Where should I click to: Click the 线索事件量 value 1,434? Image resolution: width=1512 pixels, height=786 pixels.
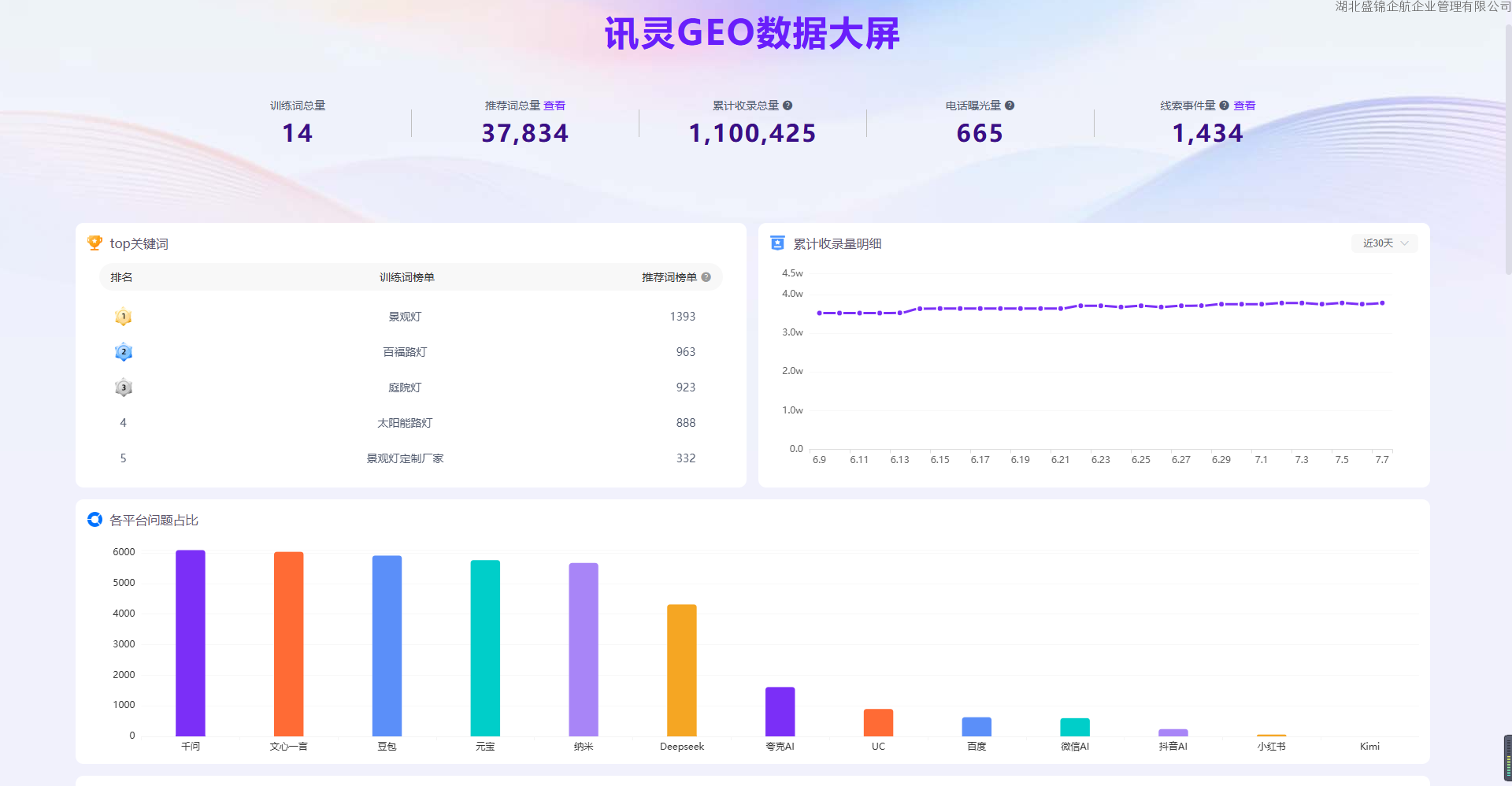pyautogui.click(x=1208, y=133)
